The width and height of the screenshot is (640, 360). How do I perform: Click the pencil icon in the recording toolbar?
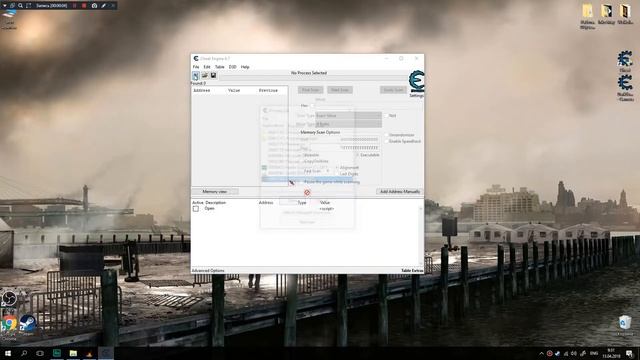[x=104, y=6]
